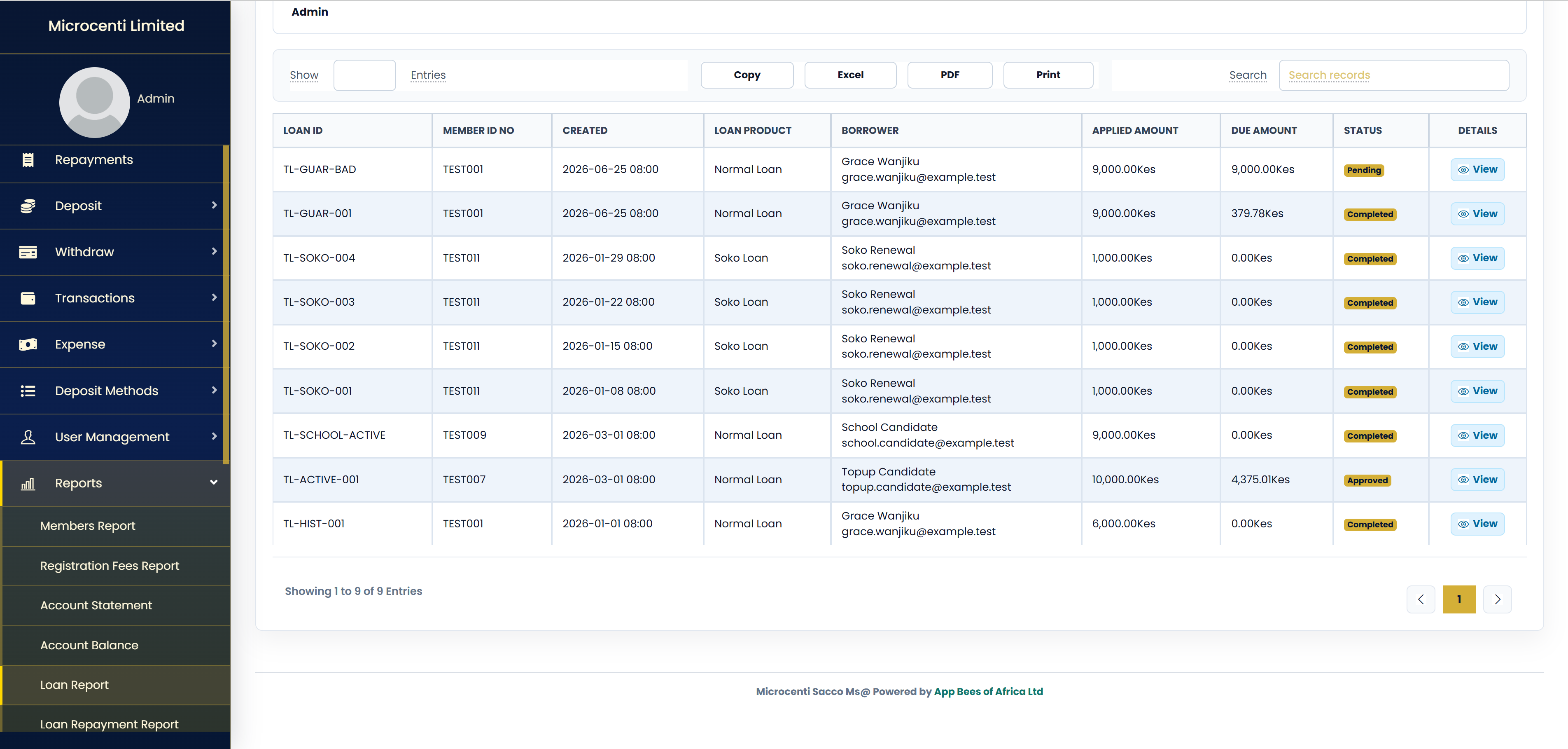
Task: Expand the Transactions menu chevron
Action: click(x=214, y=297)
